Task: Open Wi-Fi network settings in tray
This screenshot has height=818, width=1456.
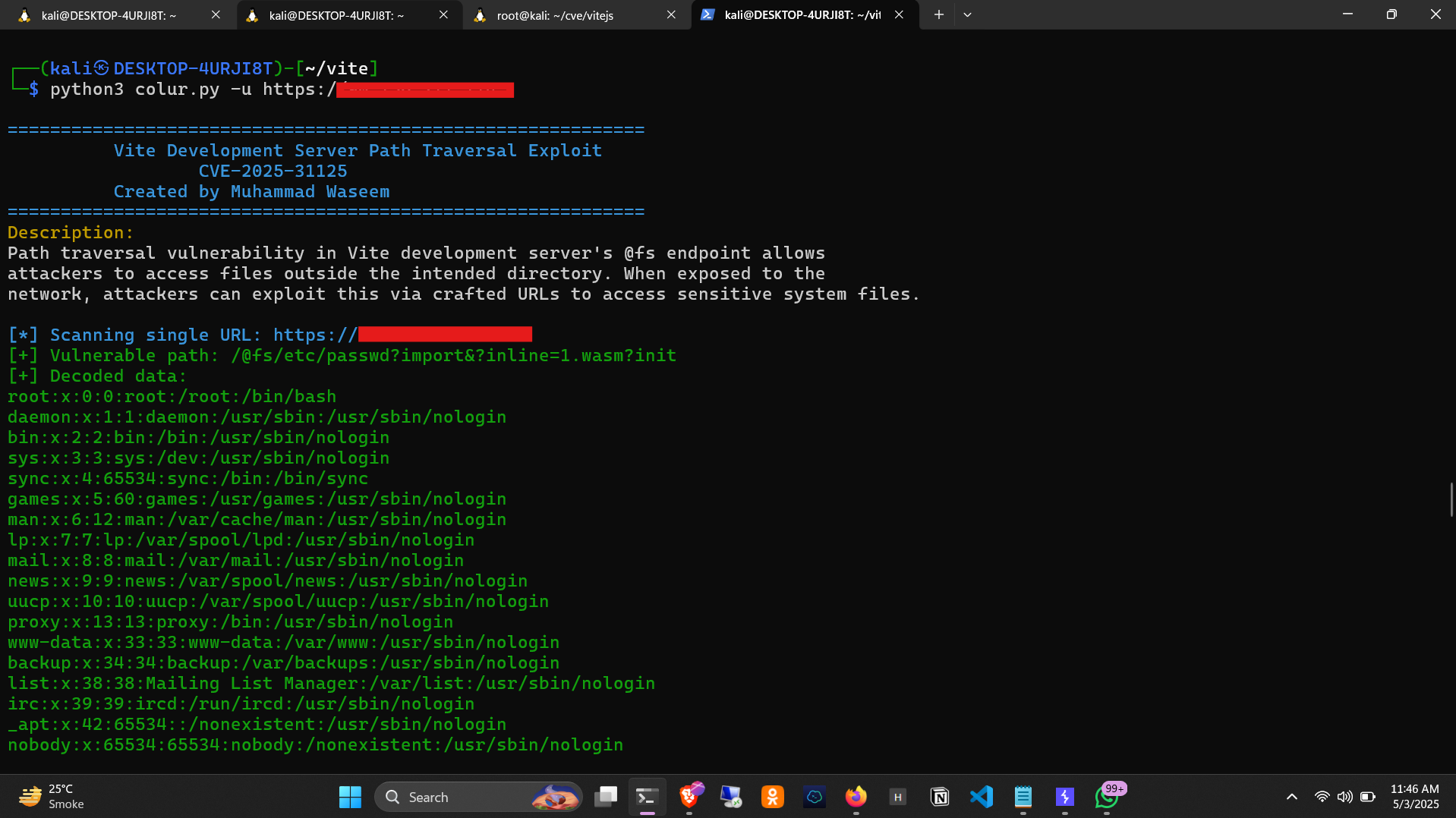Action: coord(1322,797)
